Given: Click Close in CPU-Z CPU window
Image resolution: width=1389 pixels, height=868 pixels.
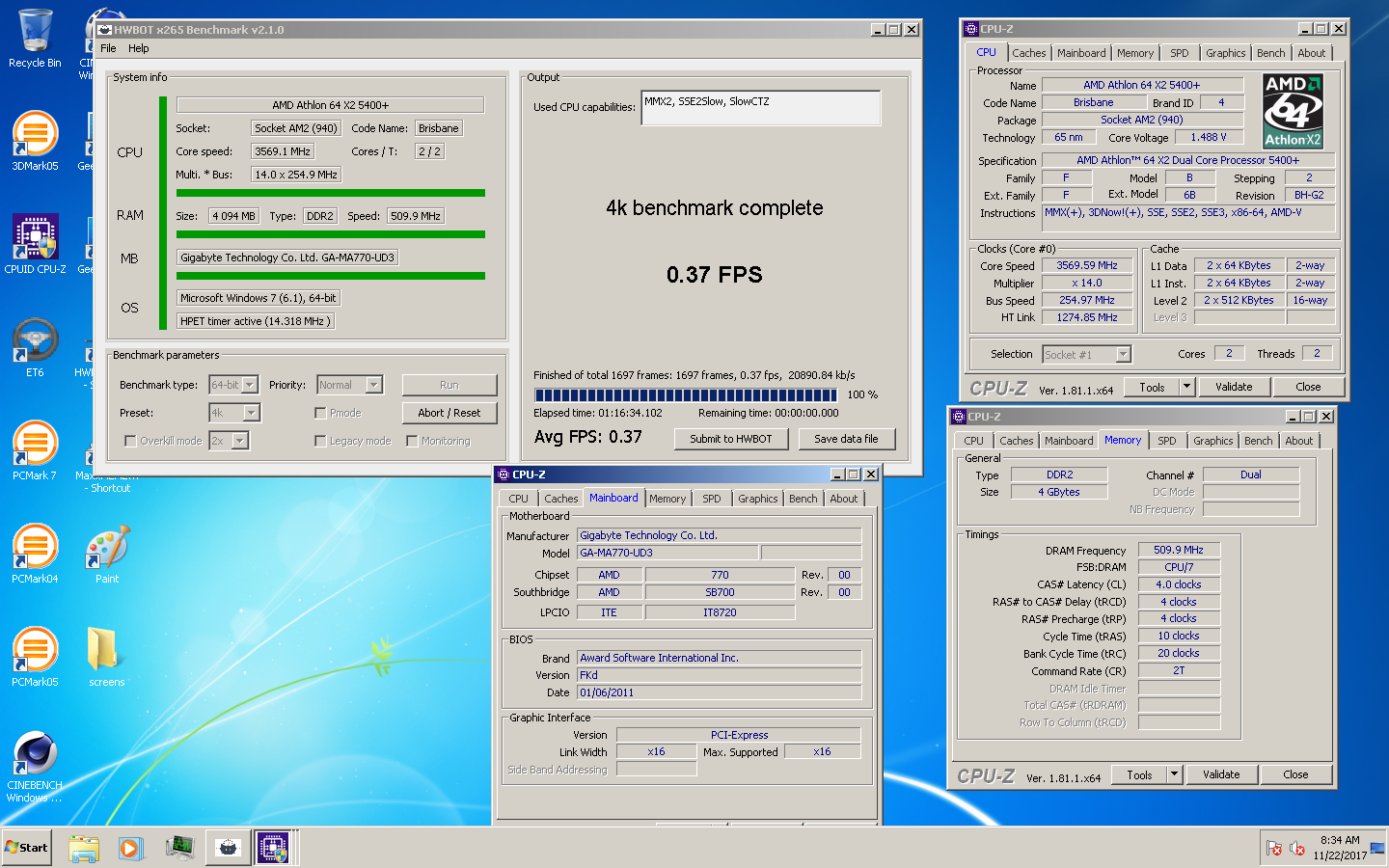Looking at the screenshot, I should click(1308, 387).
